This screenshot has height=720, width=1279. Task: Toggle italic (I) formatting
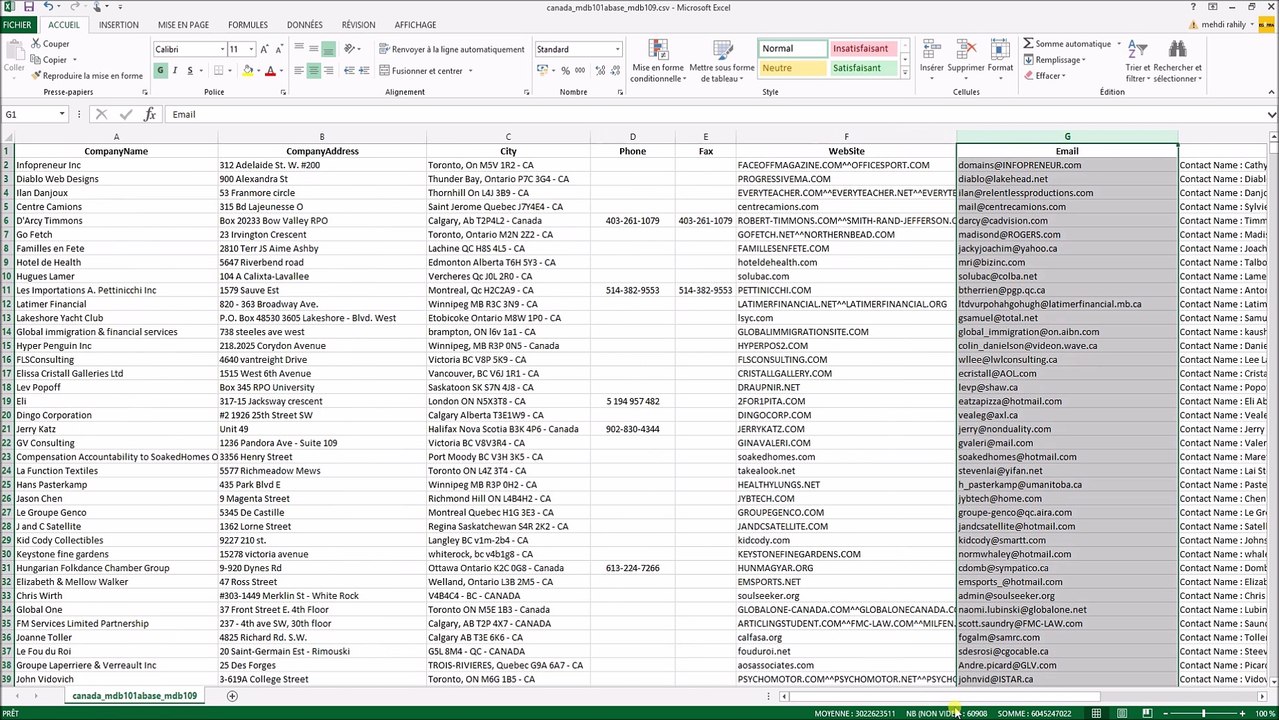coord(175,71)
